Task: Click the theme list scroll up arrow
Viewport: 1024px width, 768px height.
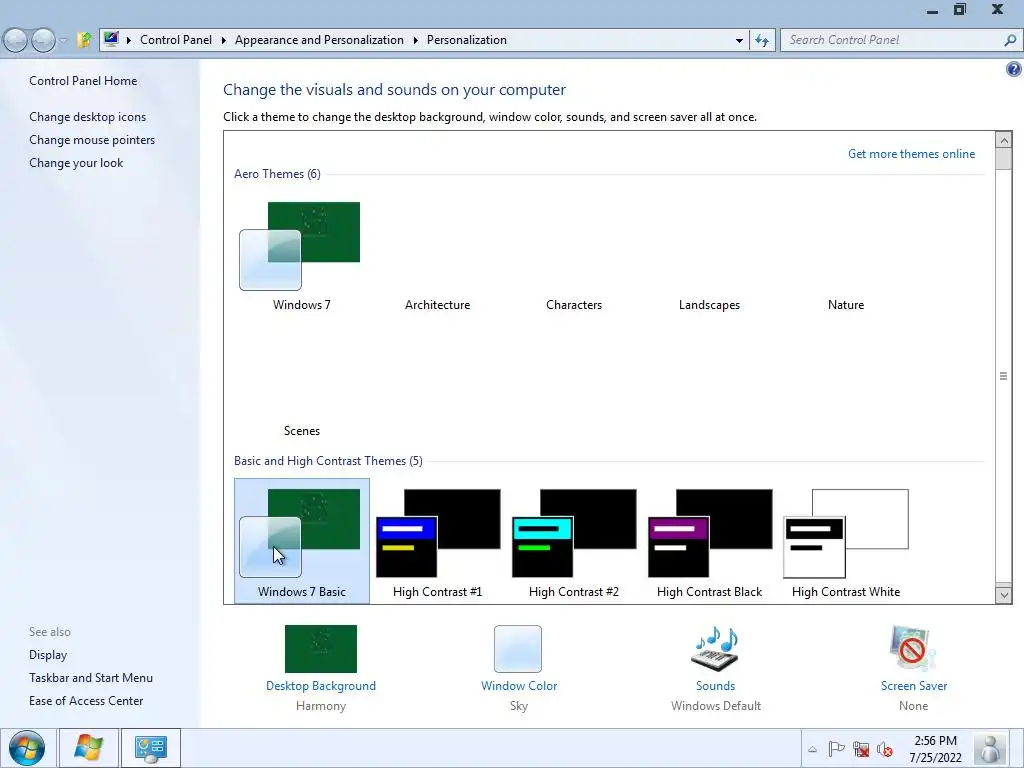Action: click(x=1004, y=140)
